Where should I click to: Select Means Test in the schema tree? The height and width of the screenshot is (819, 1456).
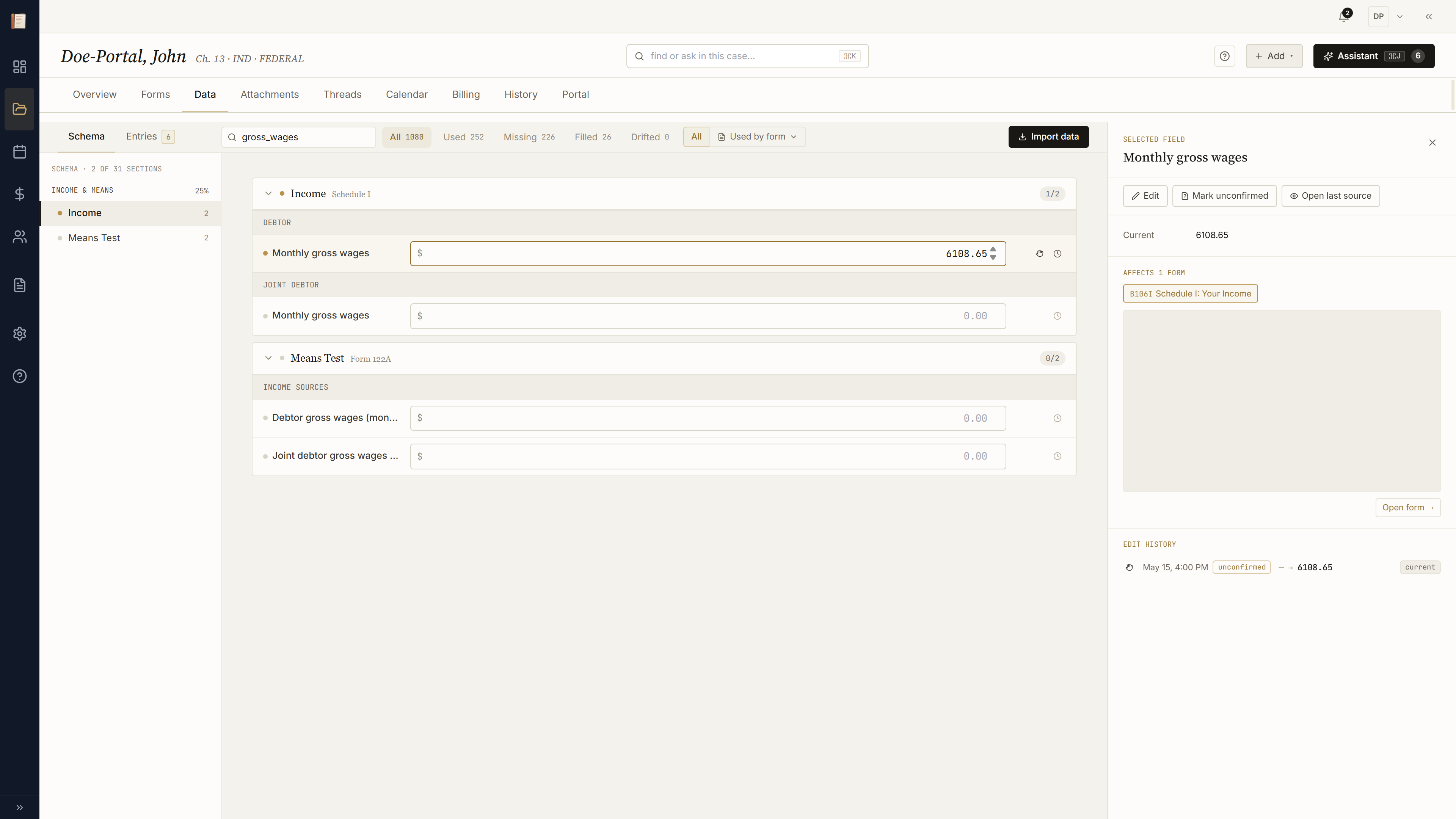click(x=130, y=238)
